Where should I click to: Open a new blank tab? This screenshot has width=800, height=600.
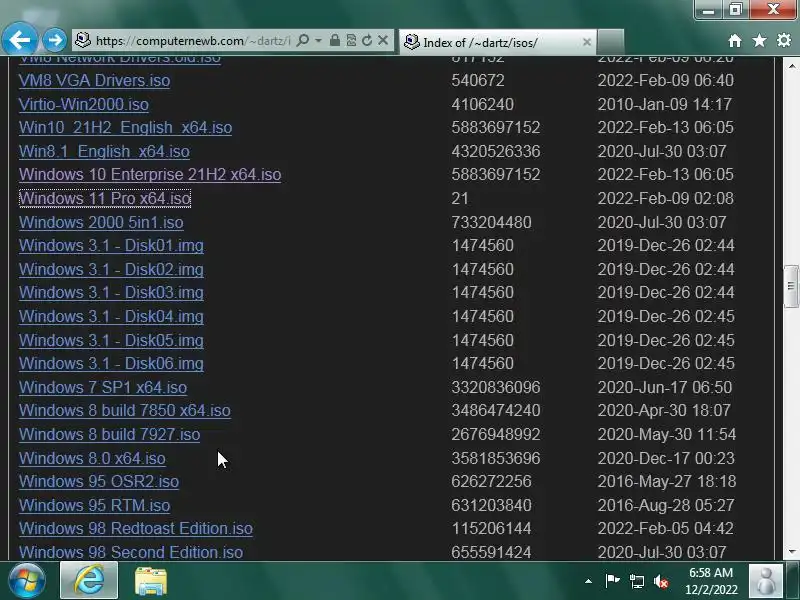(x=610, y=42)
